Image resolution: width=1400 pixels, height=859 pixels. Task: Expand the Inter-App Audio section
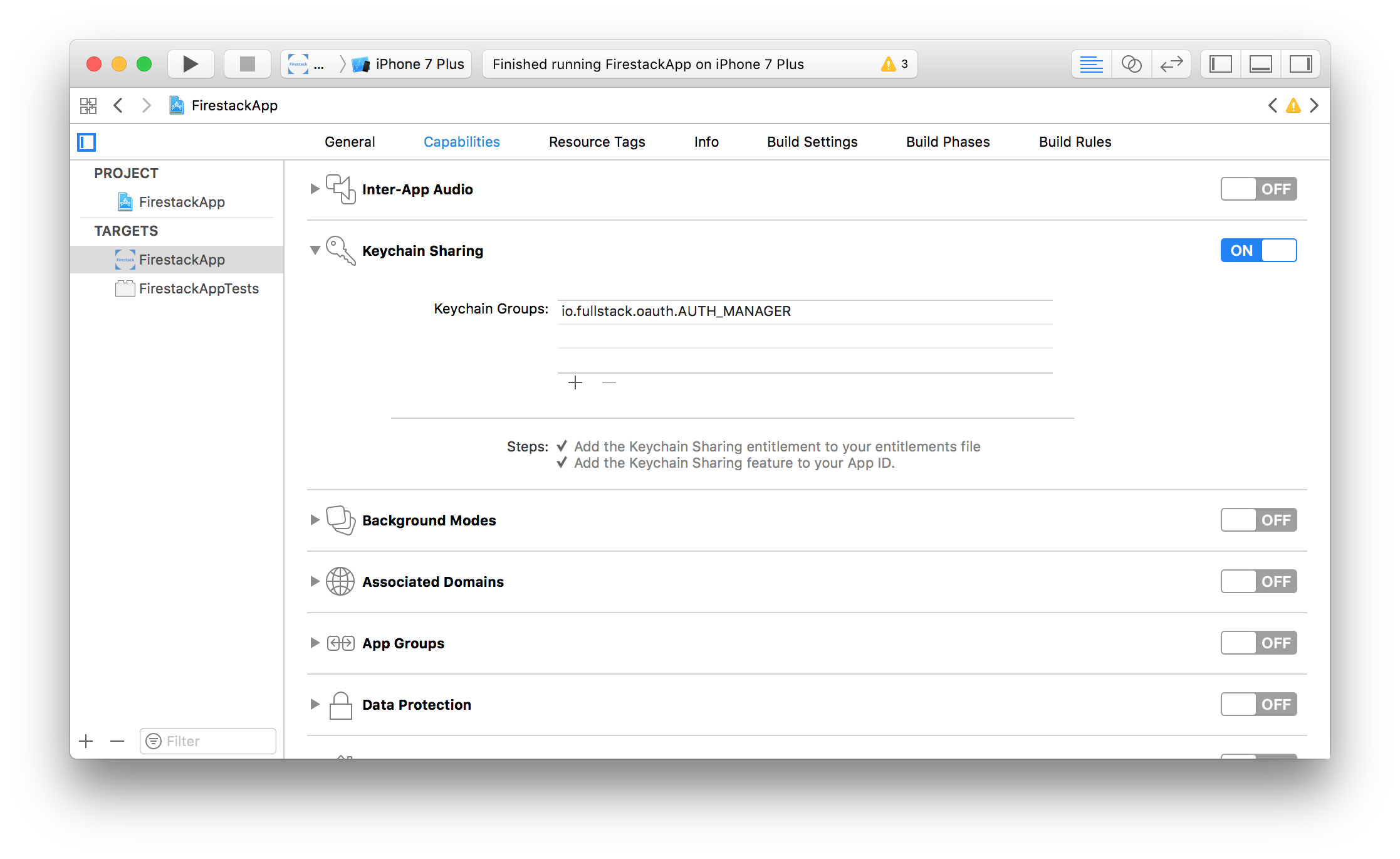[315, 189]
